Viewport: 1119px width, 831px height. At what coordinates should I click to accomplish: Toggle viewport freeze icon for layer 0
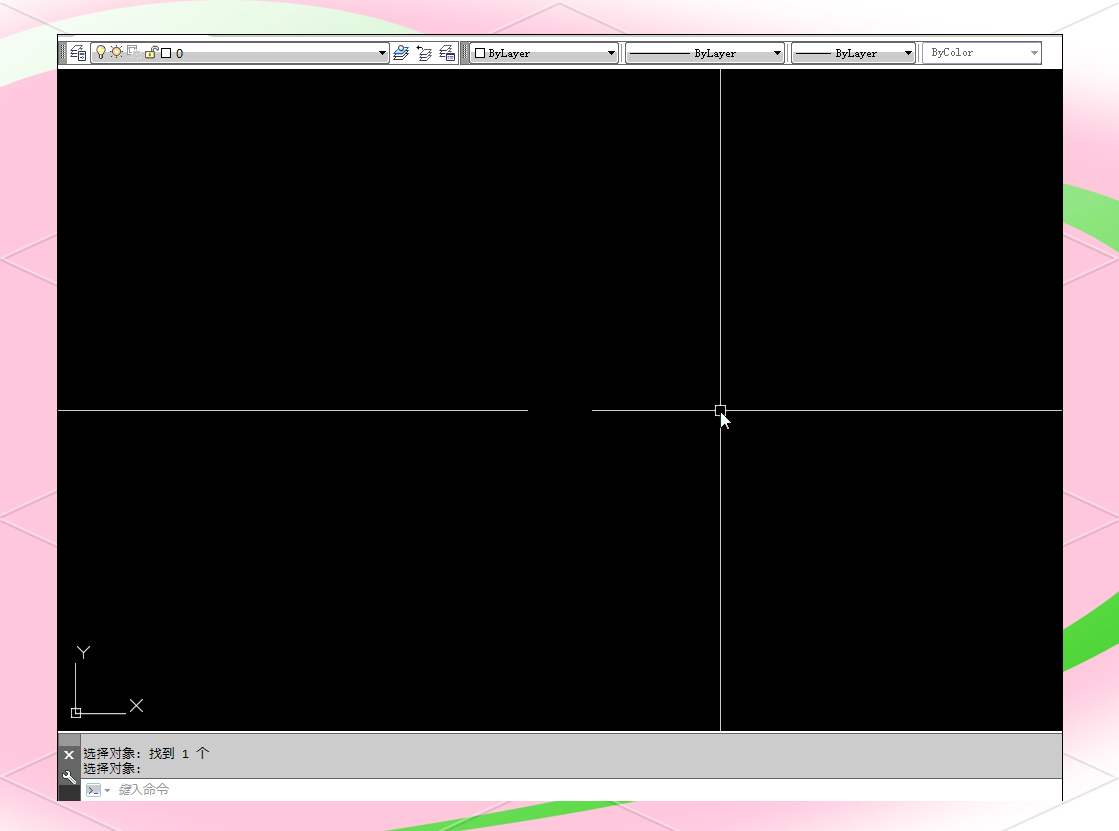(x=133, y=51)
